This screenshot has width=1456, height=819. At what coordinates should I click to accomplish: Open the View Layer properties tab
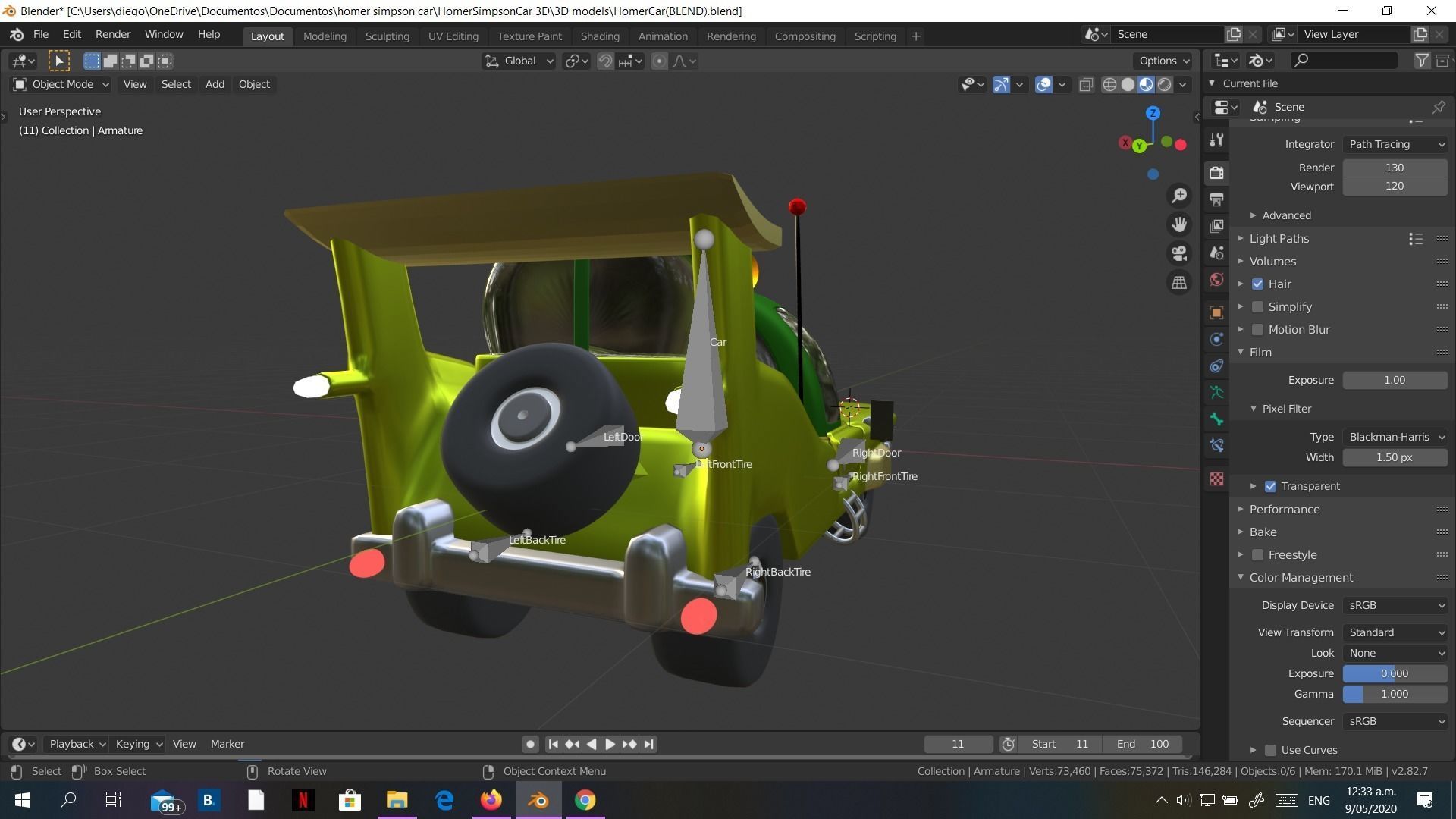pyautogui.click(x=1217, y=226)
